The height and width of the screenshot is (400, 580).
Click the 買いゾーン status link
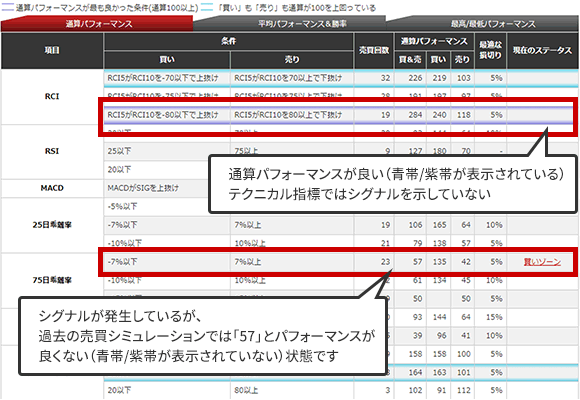click(542, 262)
